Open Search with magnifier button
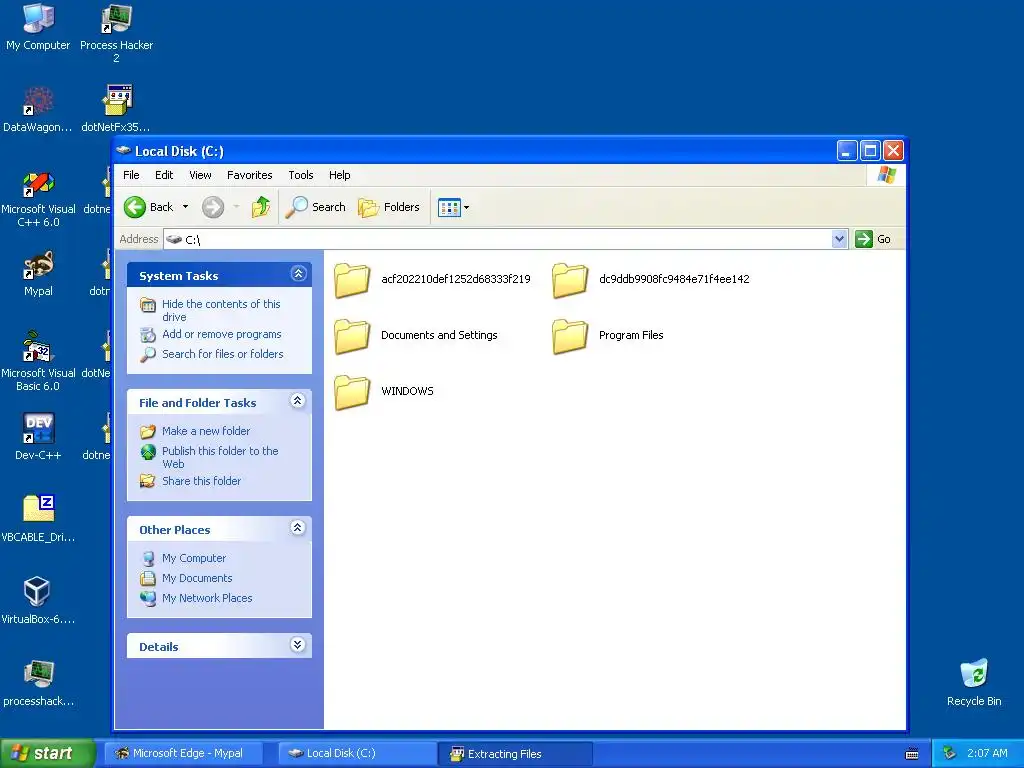Screen dimensions: 1024x768 (x=315, y=207)
